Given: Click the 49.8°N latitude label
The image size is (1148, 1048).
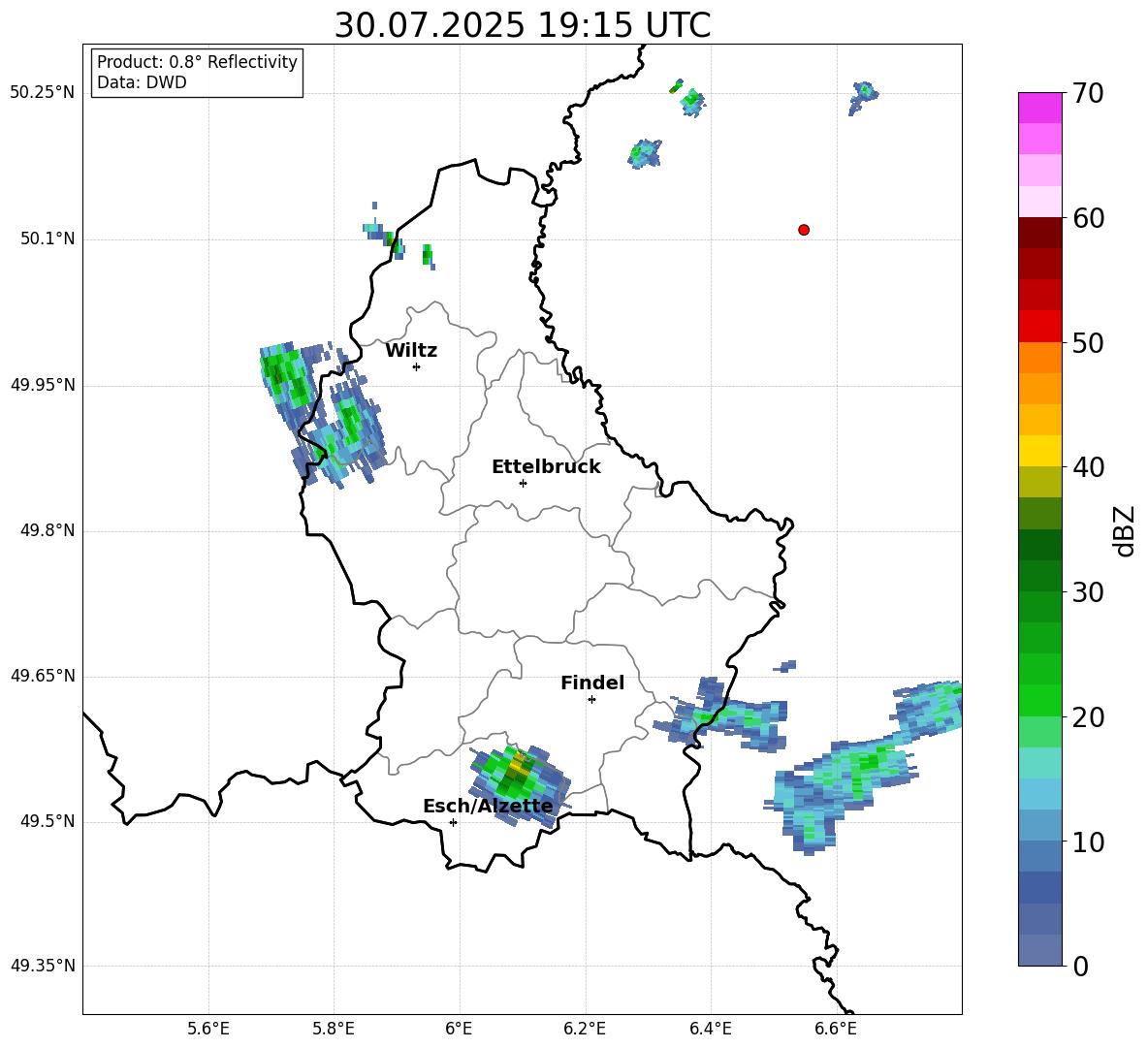Looking at the screenshot, I should pyautogui.click(x=48, y=530).
